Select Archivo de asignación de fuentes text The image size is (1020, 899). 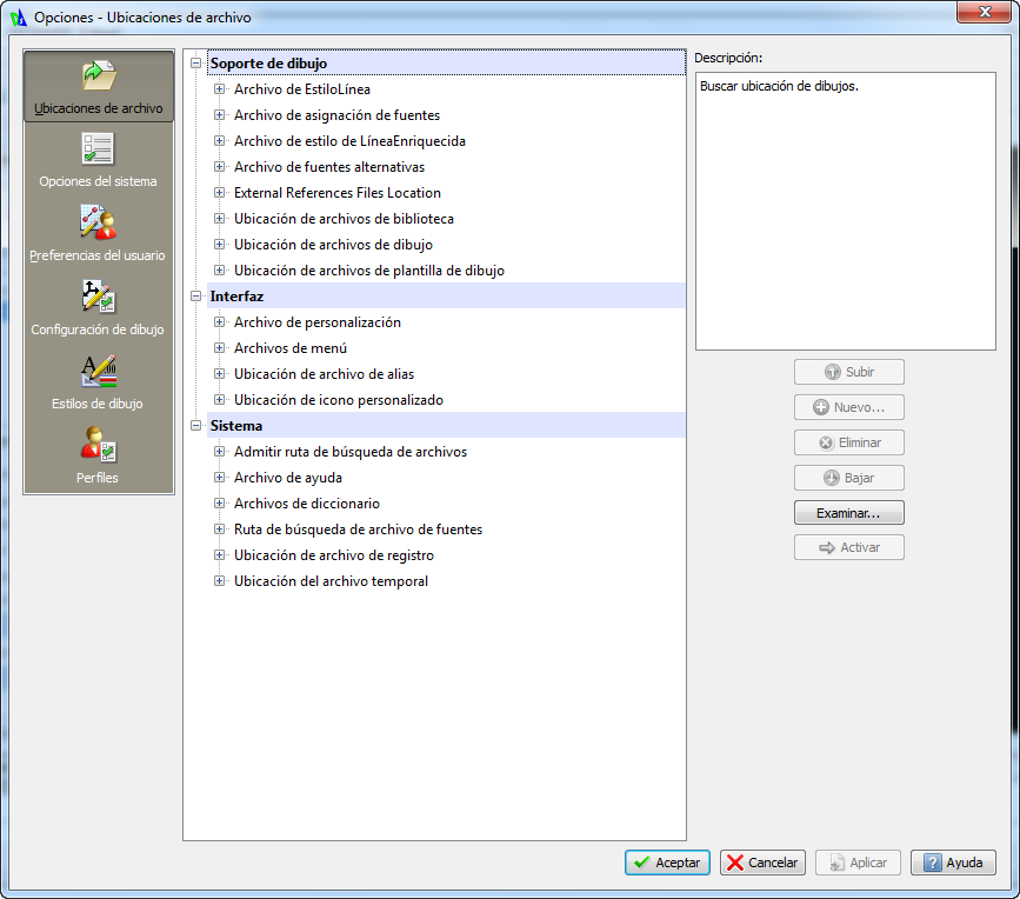337,115
